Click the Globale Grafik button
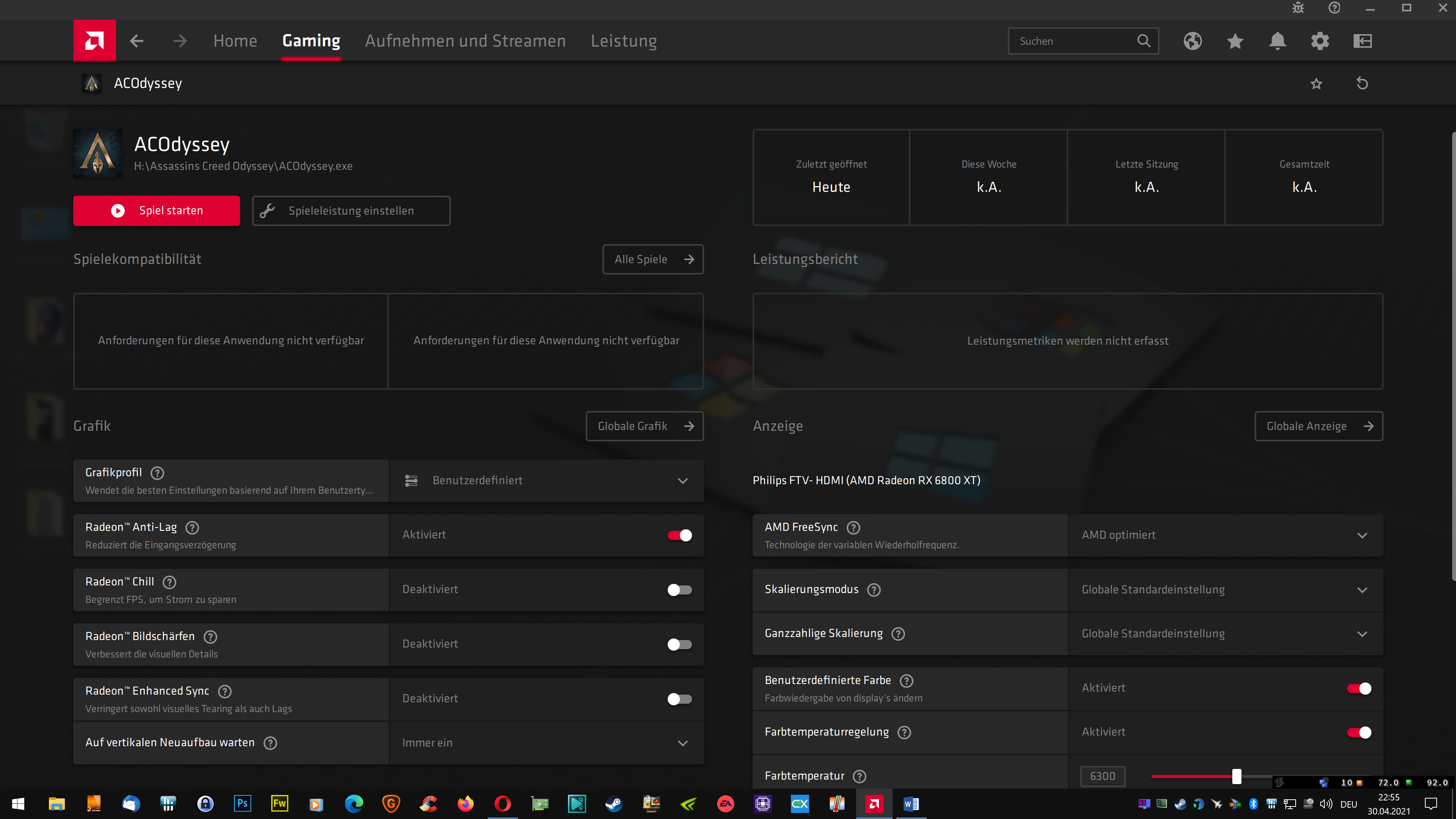Viewport: 1456px width, 819px height. (x=644, y=426)
